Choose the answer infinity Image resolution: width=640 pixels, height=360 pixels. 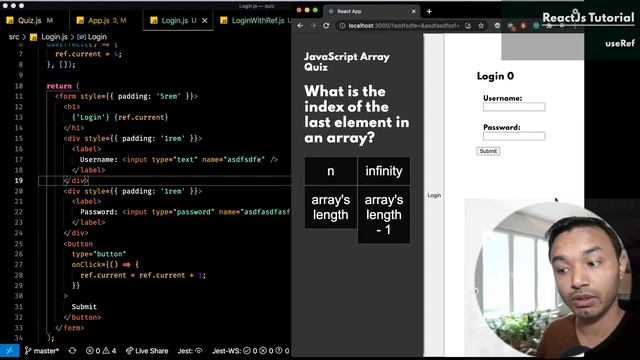[384, 171]
